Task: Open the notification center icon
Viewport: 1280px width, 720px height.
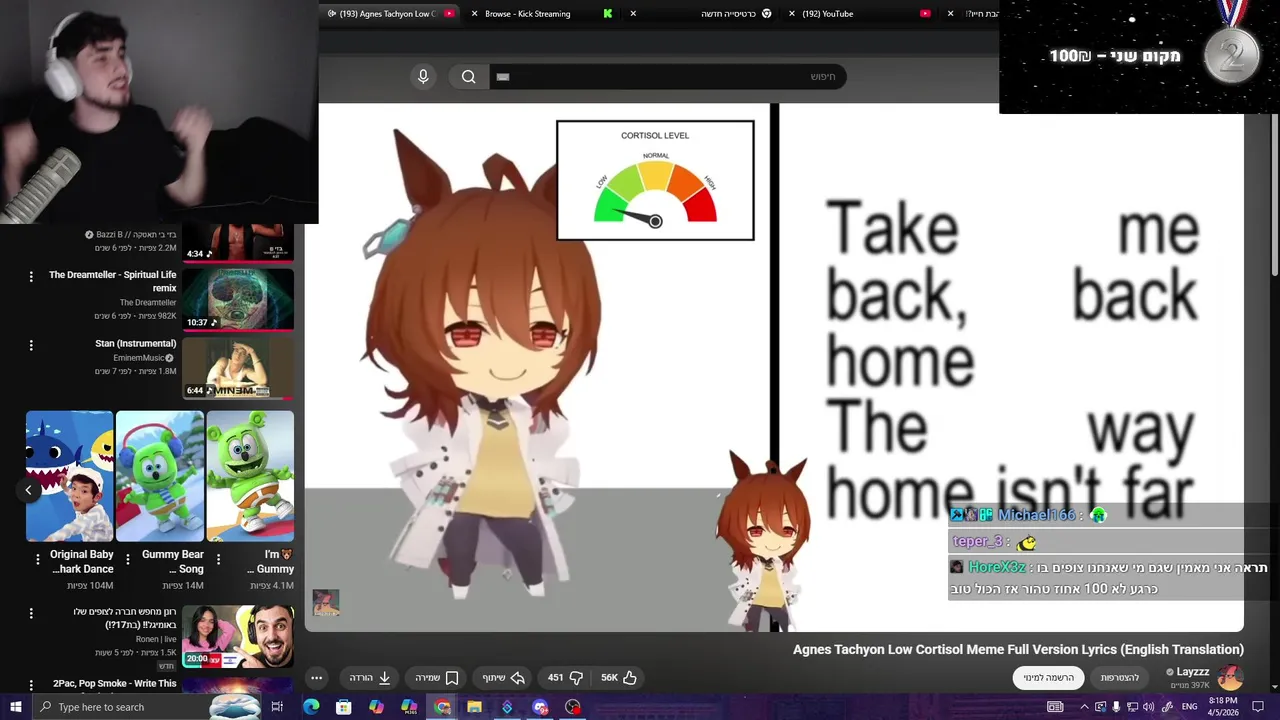Action: [1258, 707]
